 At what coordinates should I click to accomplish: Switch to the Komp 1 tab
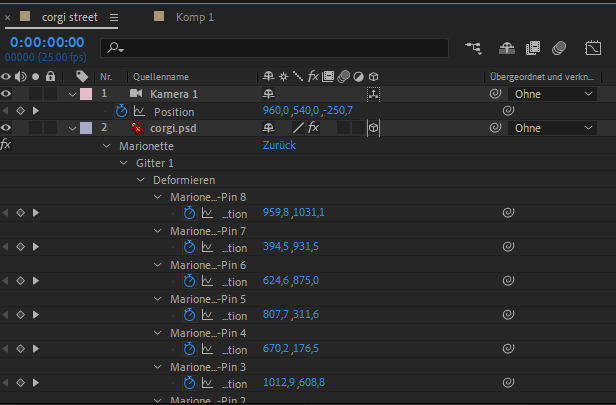point(195,18)
